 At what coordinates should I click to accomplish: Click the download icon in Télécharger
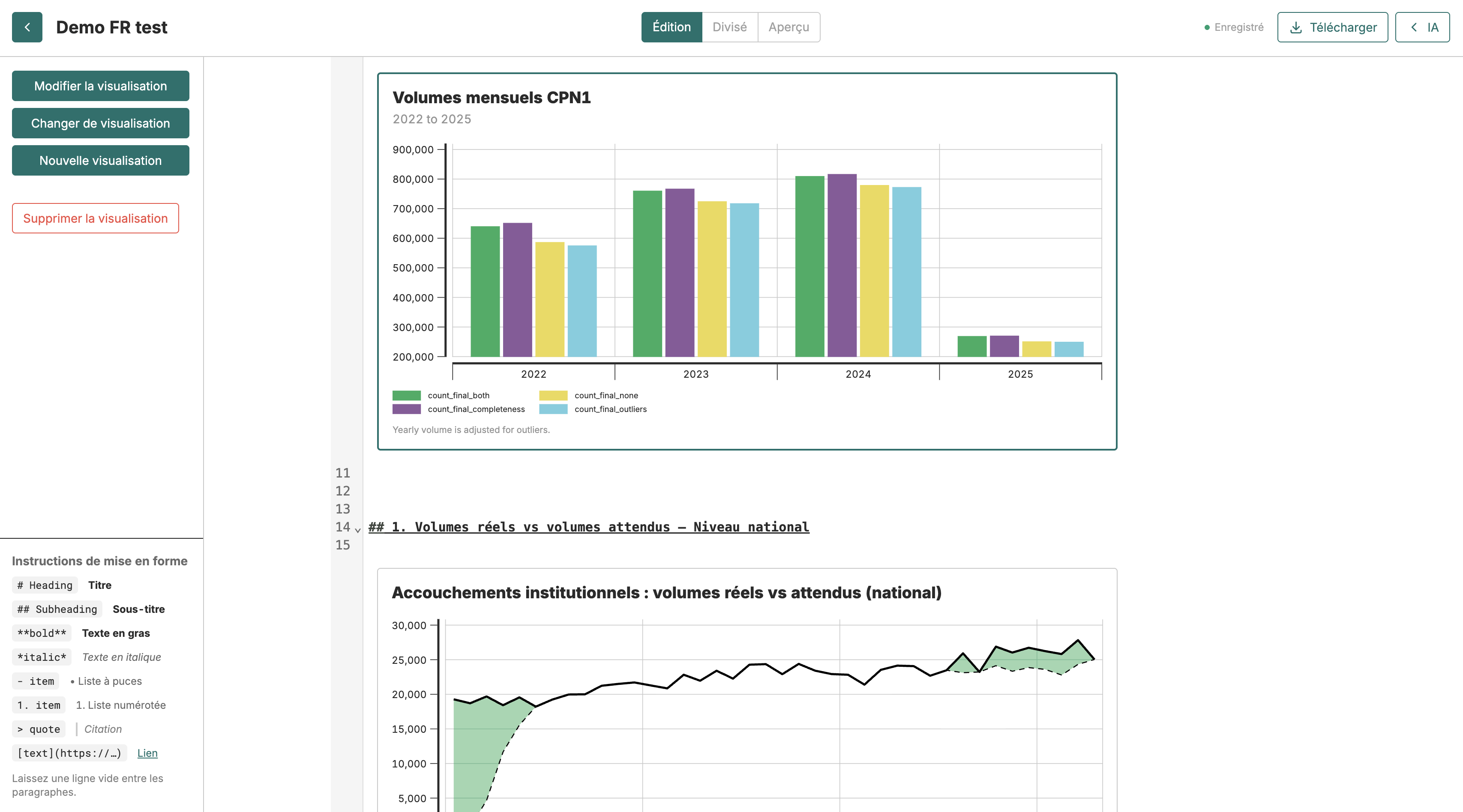pos(1296,27)
